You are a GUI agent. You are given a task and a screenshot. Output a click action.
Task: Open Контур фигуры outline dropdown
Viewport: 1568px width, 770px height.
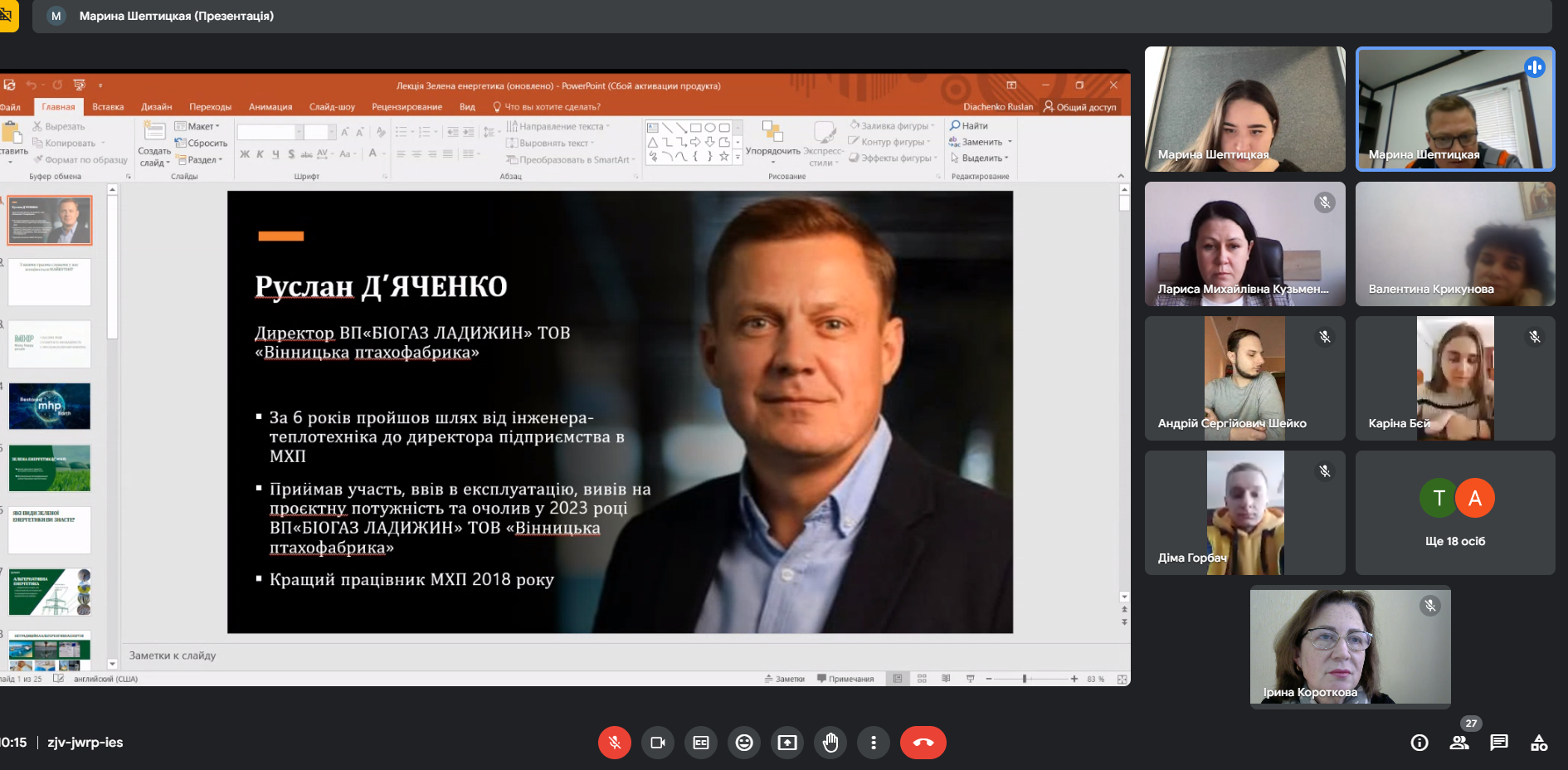889,142
